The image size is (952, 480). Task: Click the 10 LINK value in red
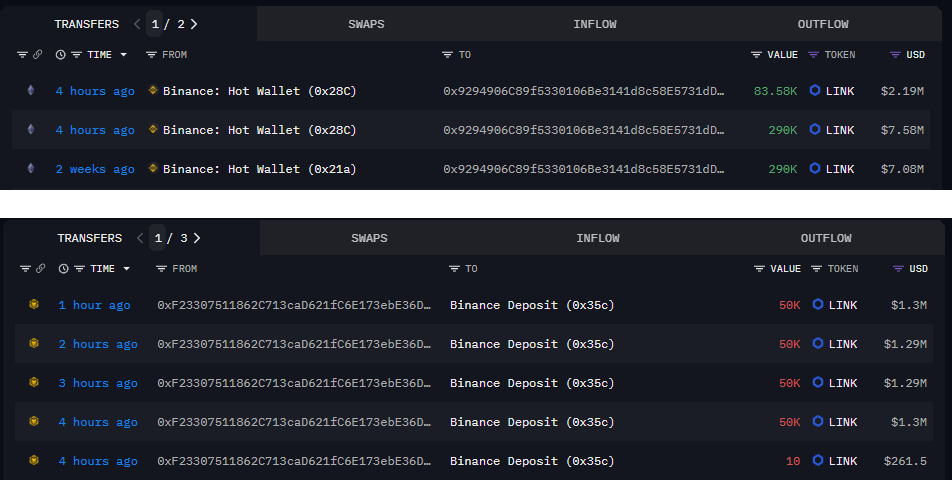[x=793, y=461]
